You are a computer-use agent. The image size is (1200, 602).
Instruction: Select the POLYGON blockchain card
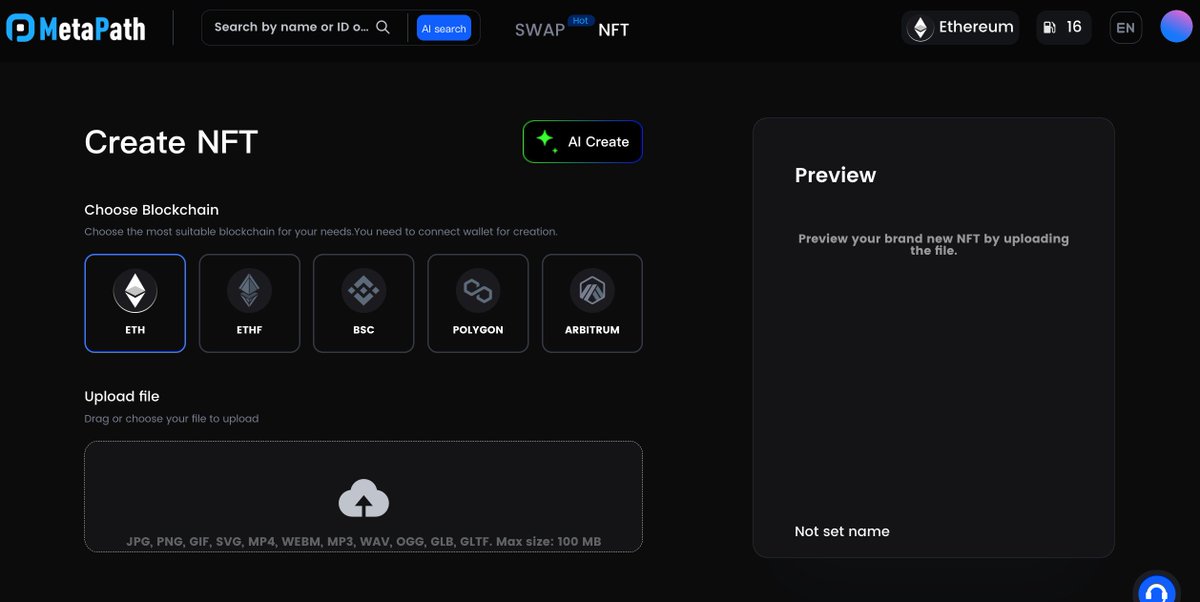(x=478, y=303)
